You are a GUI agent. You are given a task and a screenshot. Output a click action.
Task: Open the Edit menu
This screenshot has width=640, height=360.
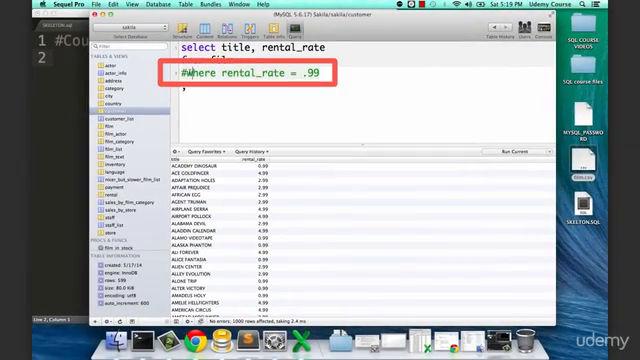(113, 4)
